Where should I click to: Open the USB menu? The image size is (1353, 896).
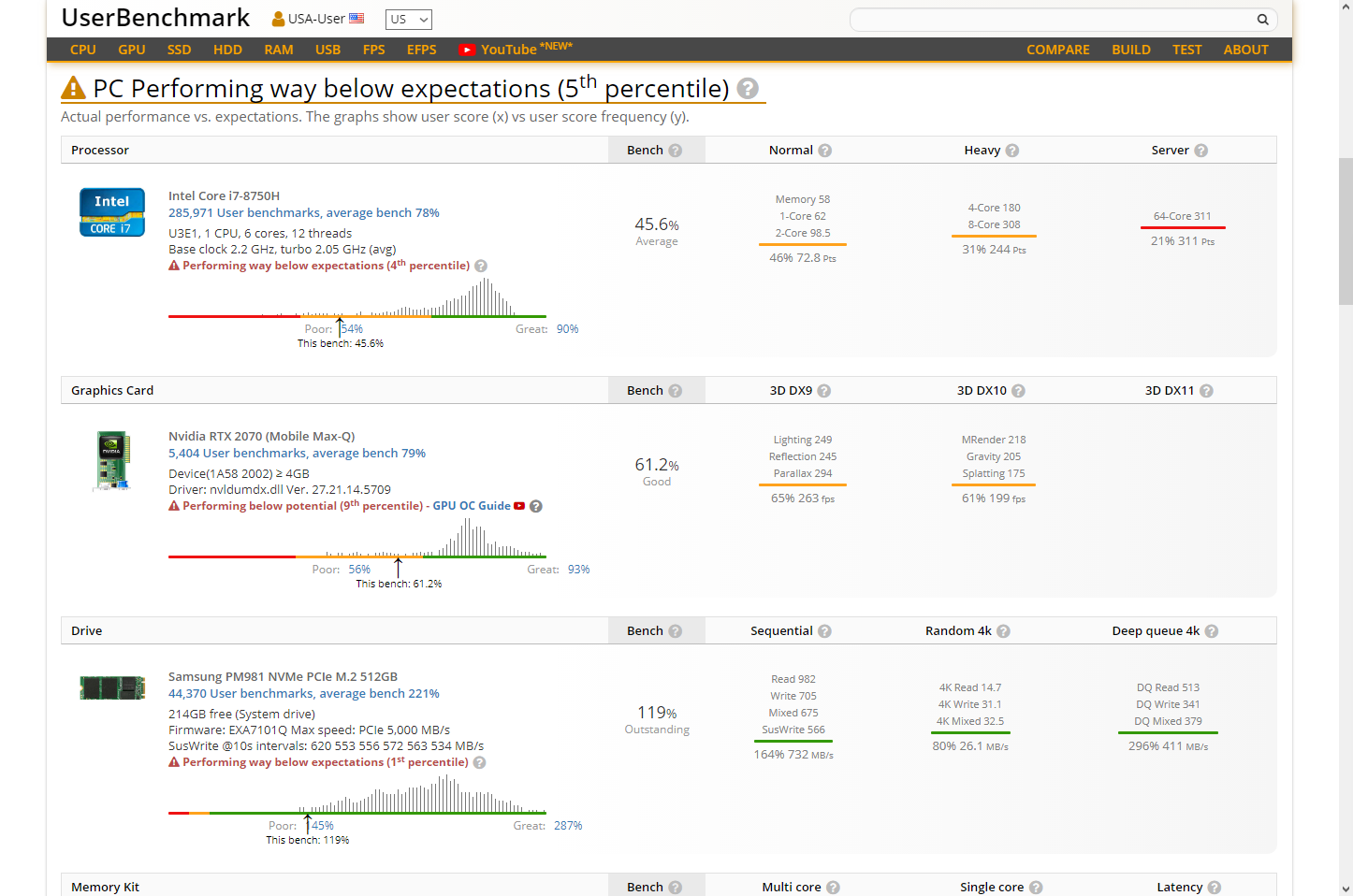328,50
